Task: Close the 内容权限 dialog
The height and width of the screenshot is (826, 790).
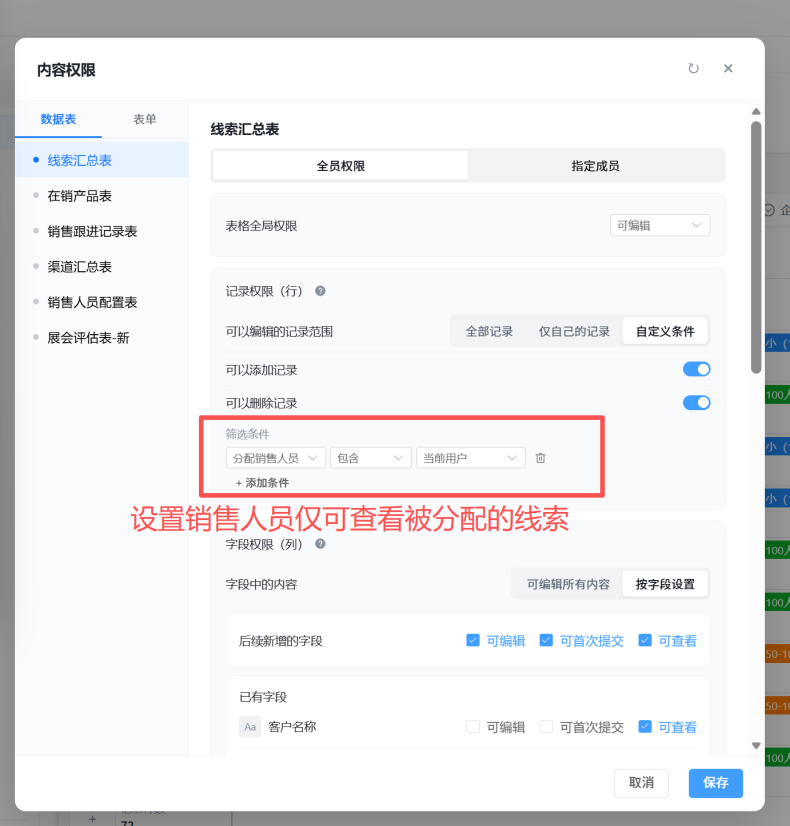Action: point(728,68)
